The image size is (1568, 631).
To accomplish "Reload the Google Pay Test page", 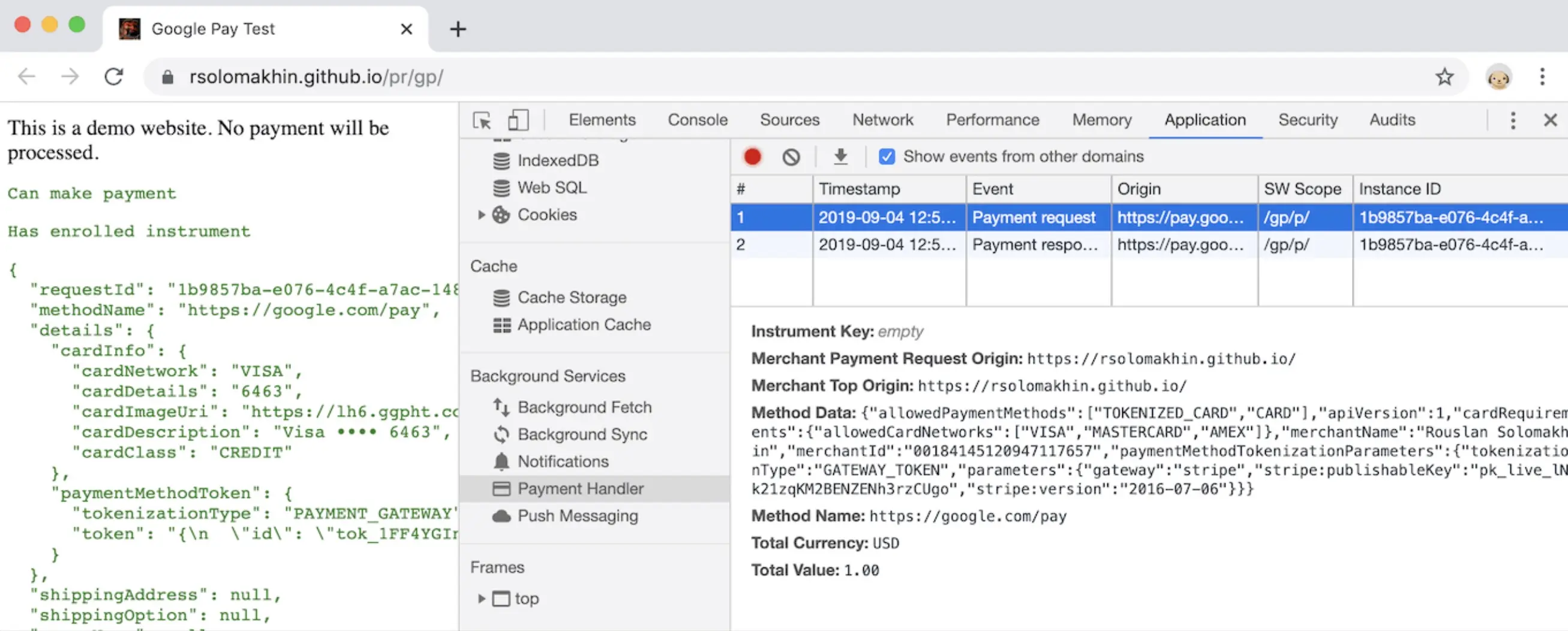I will [x=114, y=77].
